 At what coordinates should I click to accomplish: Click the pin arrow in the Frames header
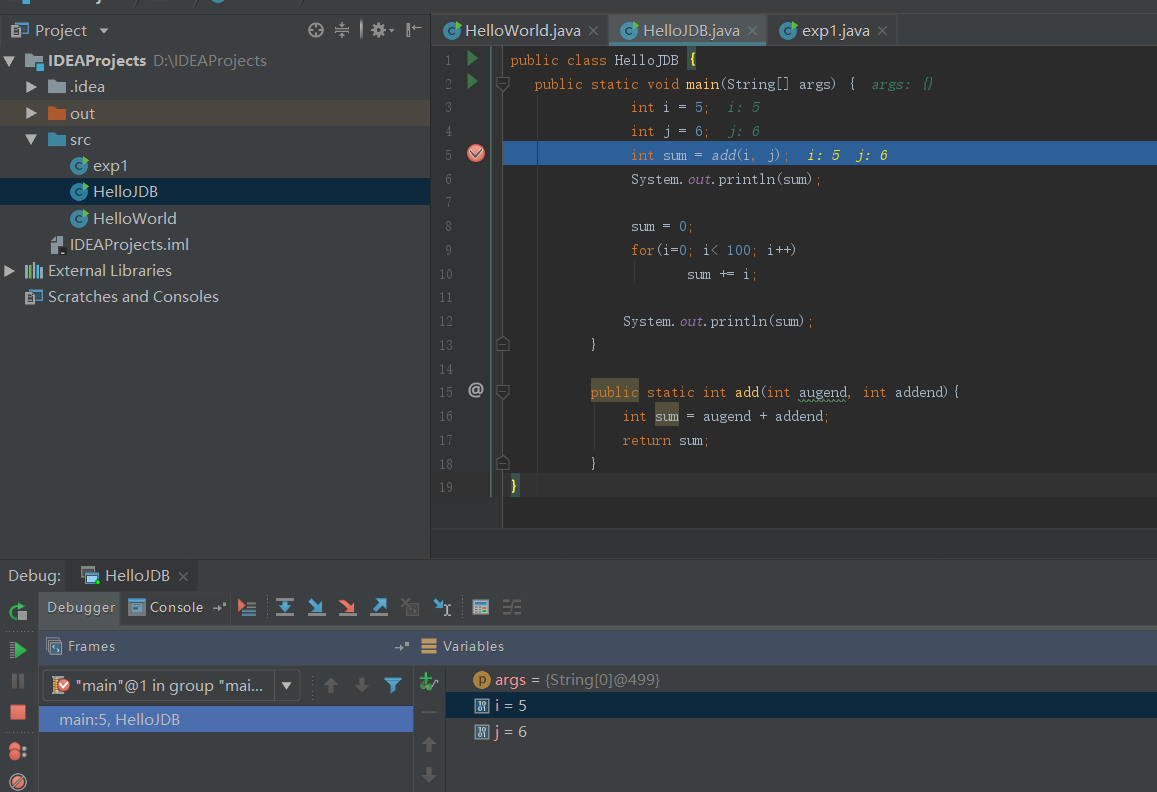[401, 647]
